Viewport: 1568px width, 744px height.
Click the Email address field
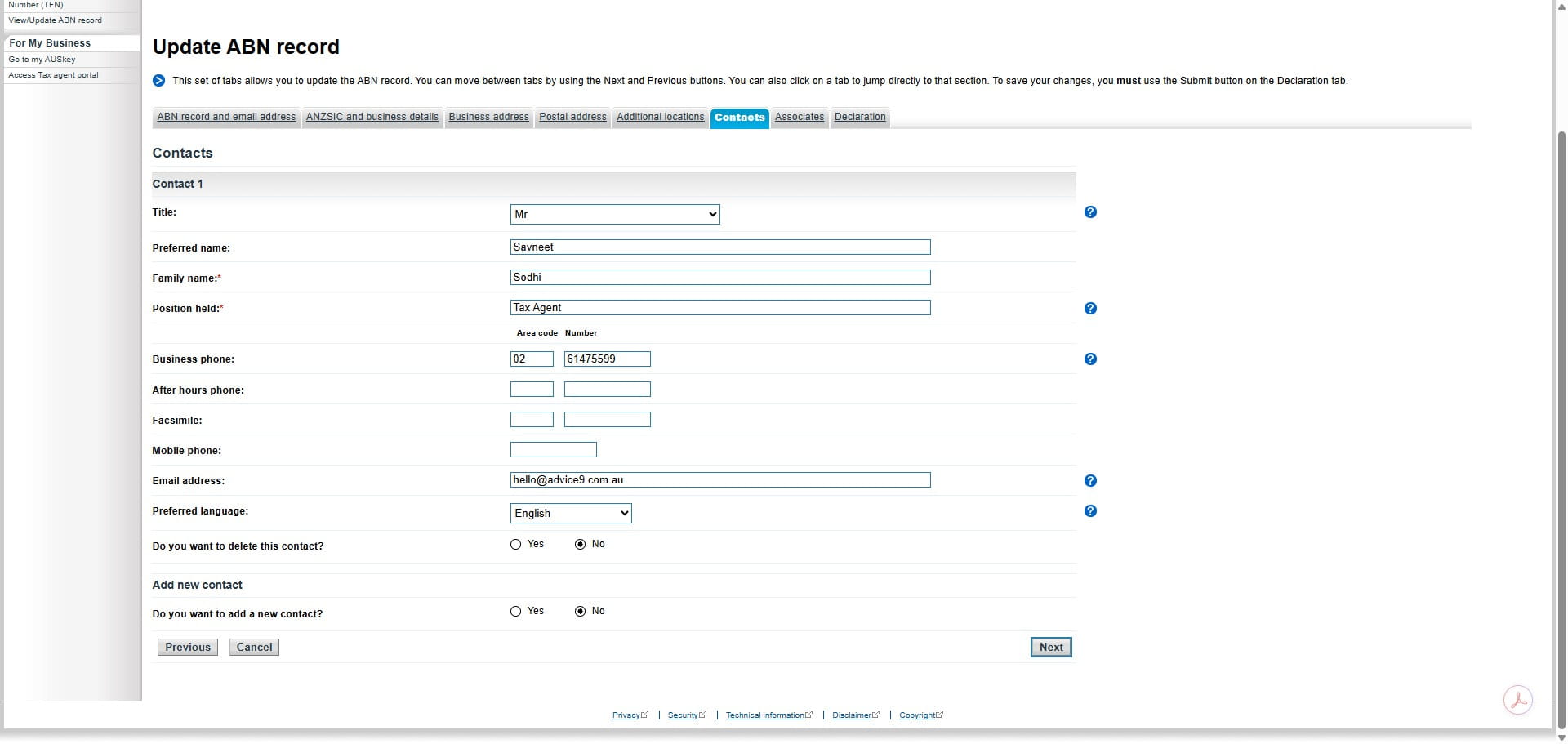click(x=720, y=480)
